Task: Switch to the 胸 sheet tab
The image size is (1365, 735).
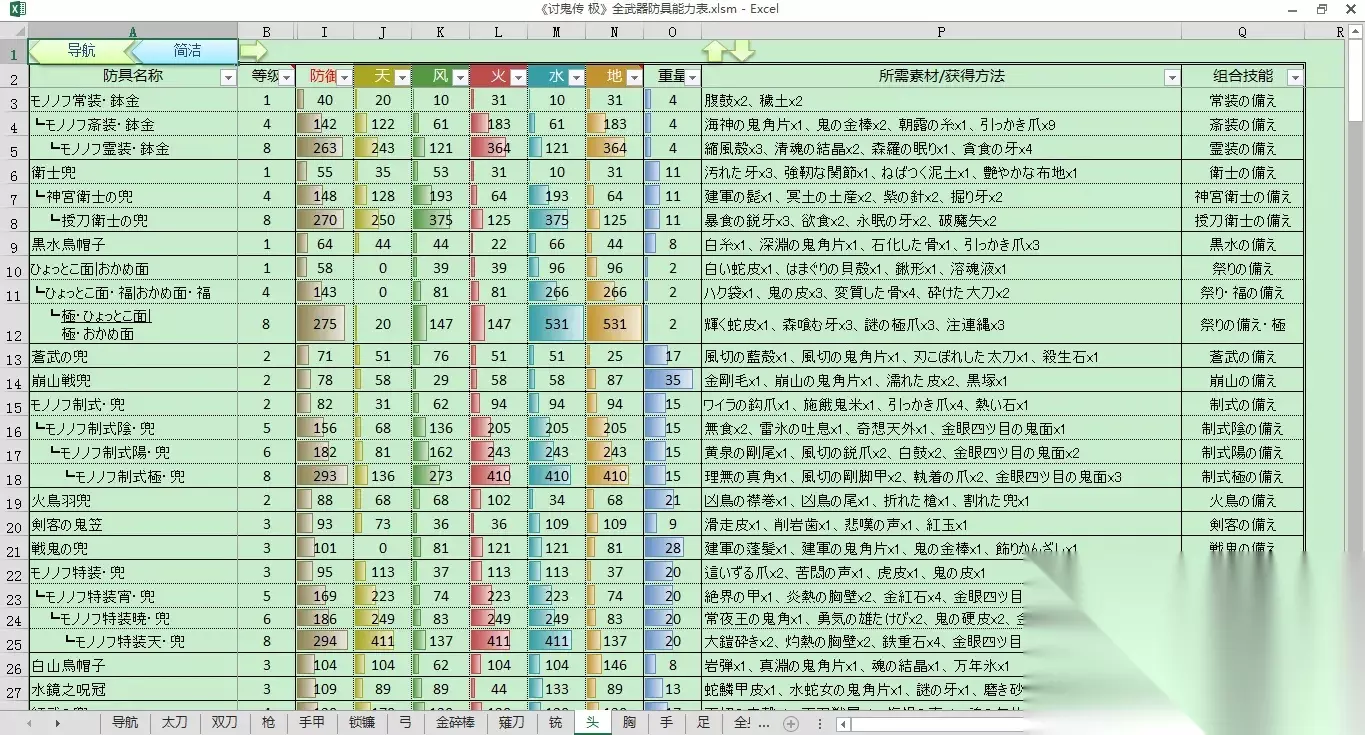Action: coord(629,723)
